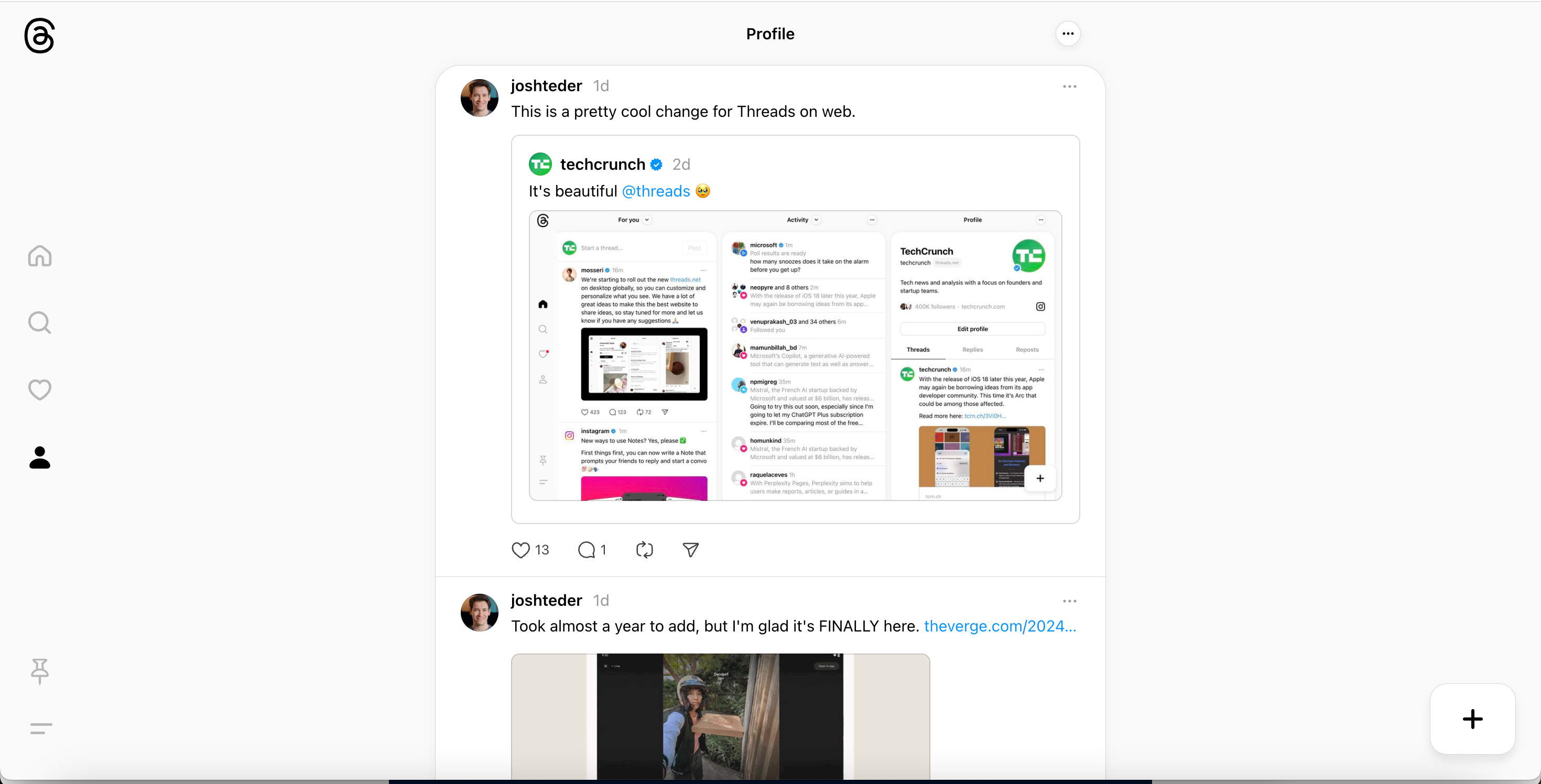Open second post's joshteder username
The width and height of the screenshot is (1541, 784).
click(546, 601)
